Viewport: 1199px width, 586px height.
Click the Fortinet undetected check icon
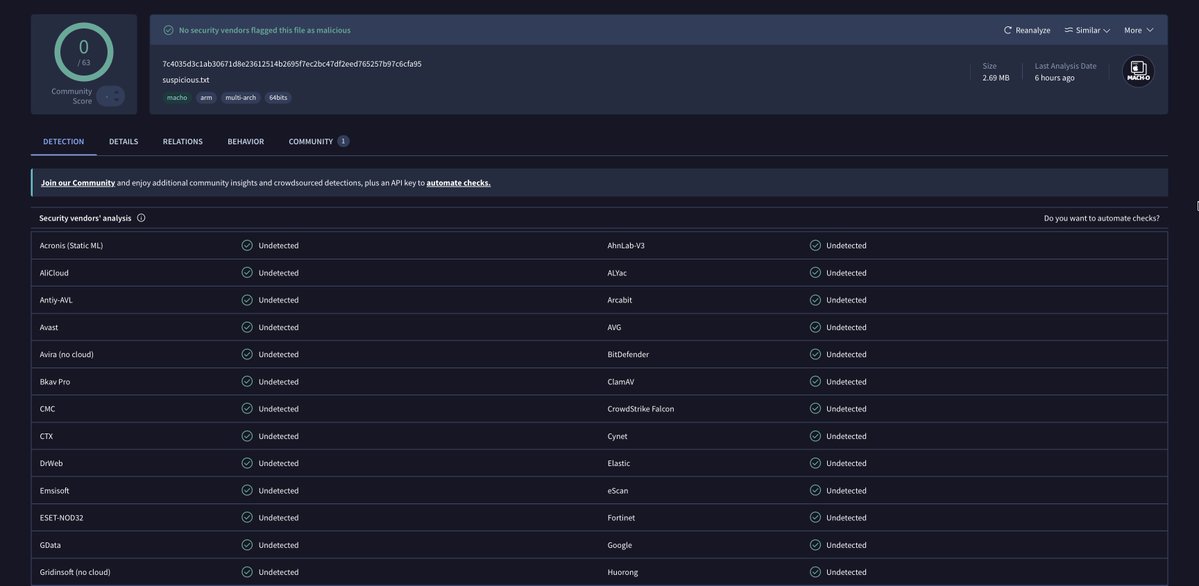815,517
